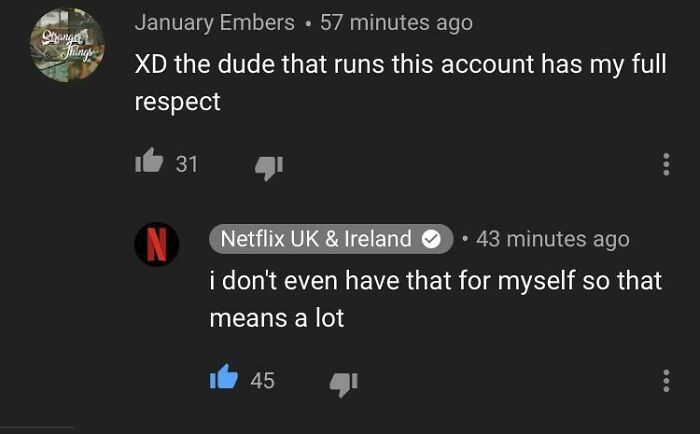Click the "57 minutes ago" timestamp

396,22
